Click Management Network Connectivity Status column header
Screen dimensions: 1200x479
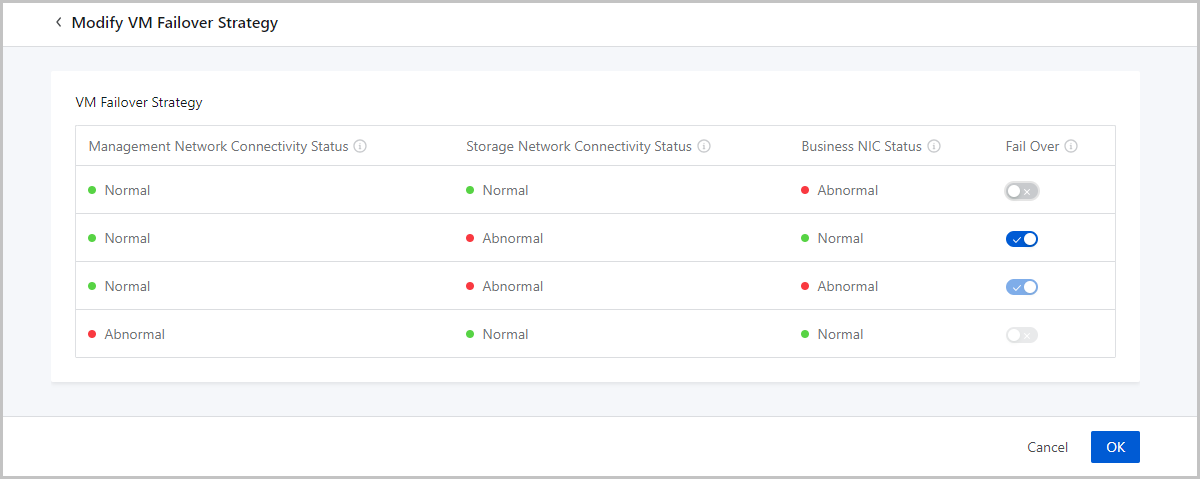[218, 146]
